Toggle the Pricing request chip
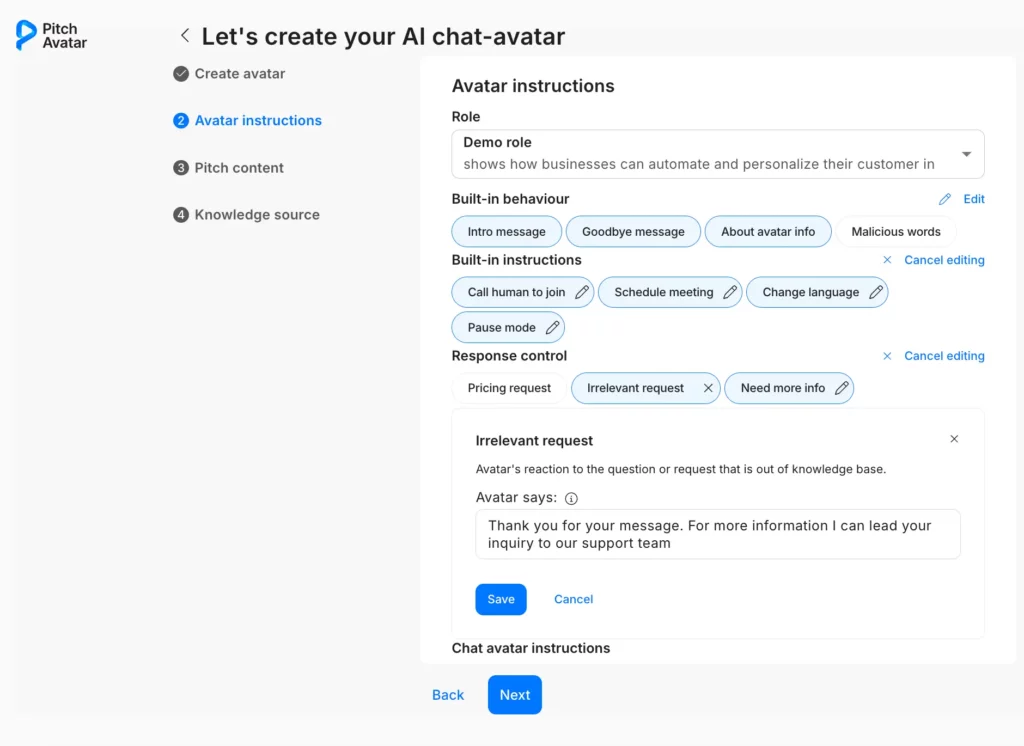Image resolution: width=1024 pixels, height=746 pixels. 509,388
